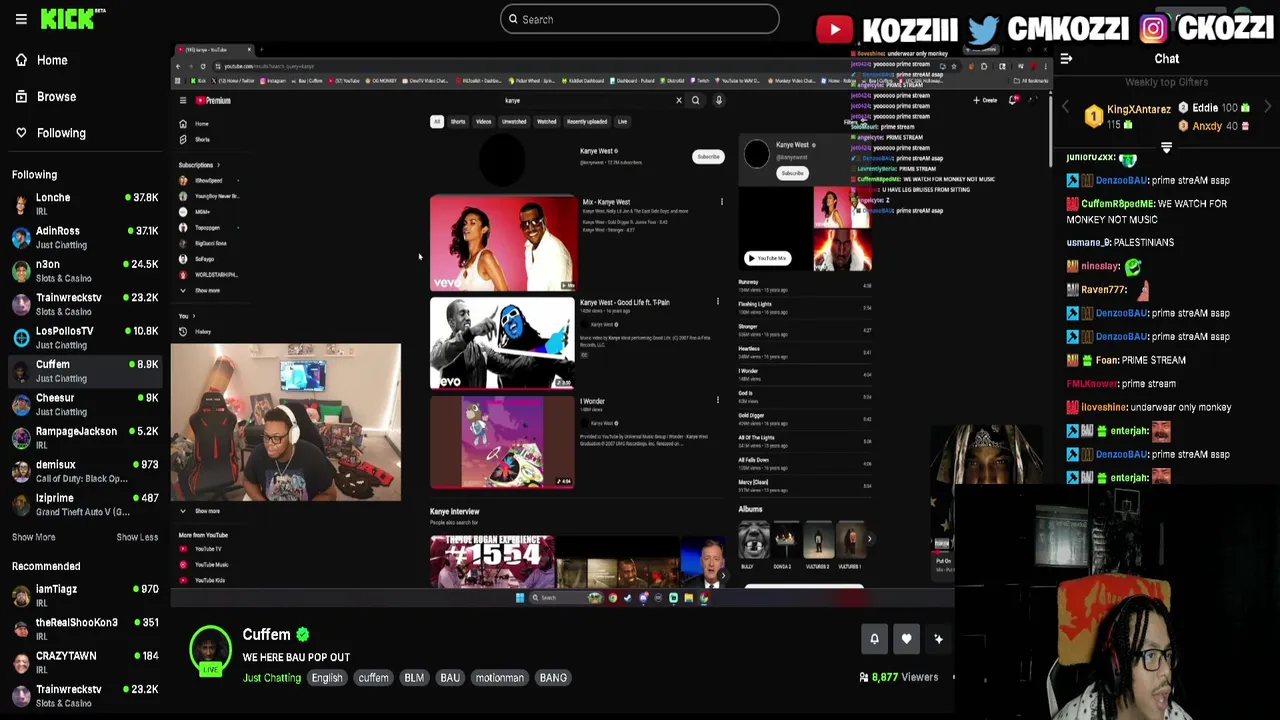The image size is (1280, 720).
Task: Open demisux channel in Following
Action: 85,471
